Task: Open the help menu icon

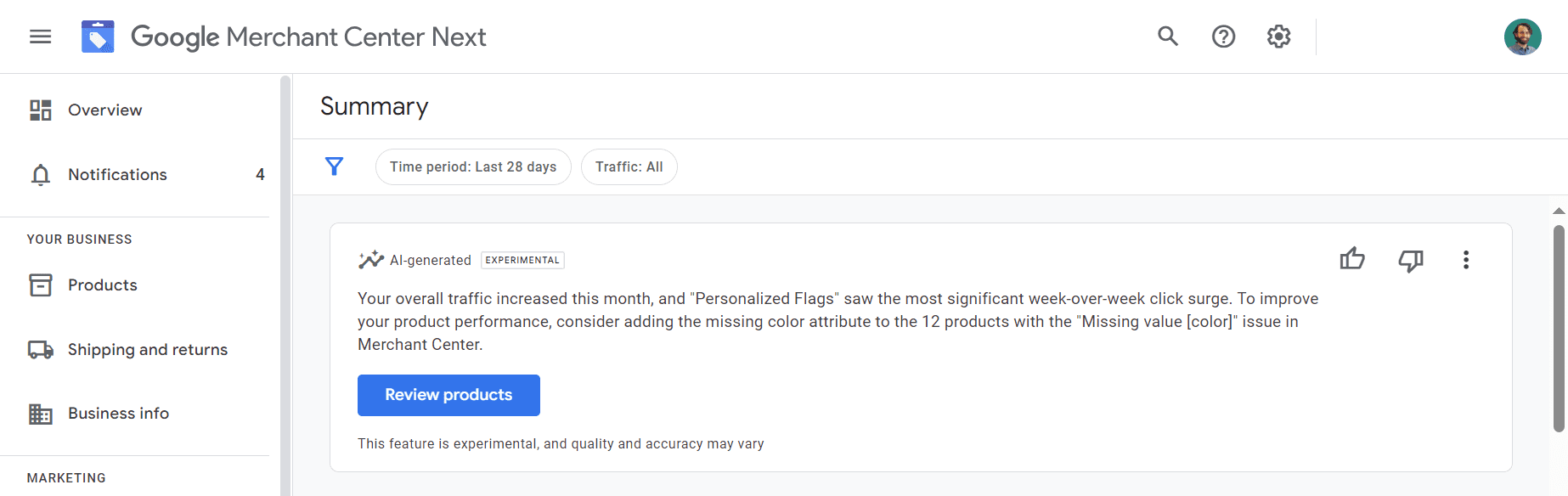Action: (1223, 37)
